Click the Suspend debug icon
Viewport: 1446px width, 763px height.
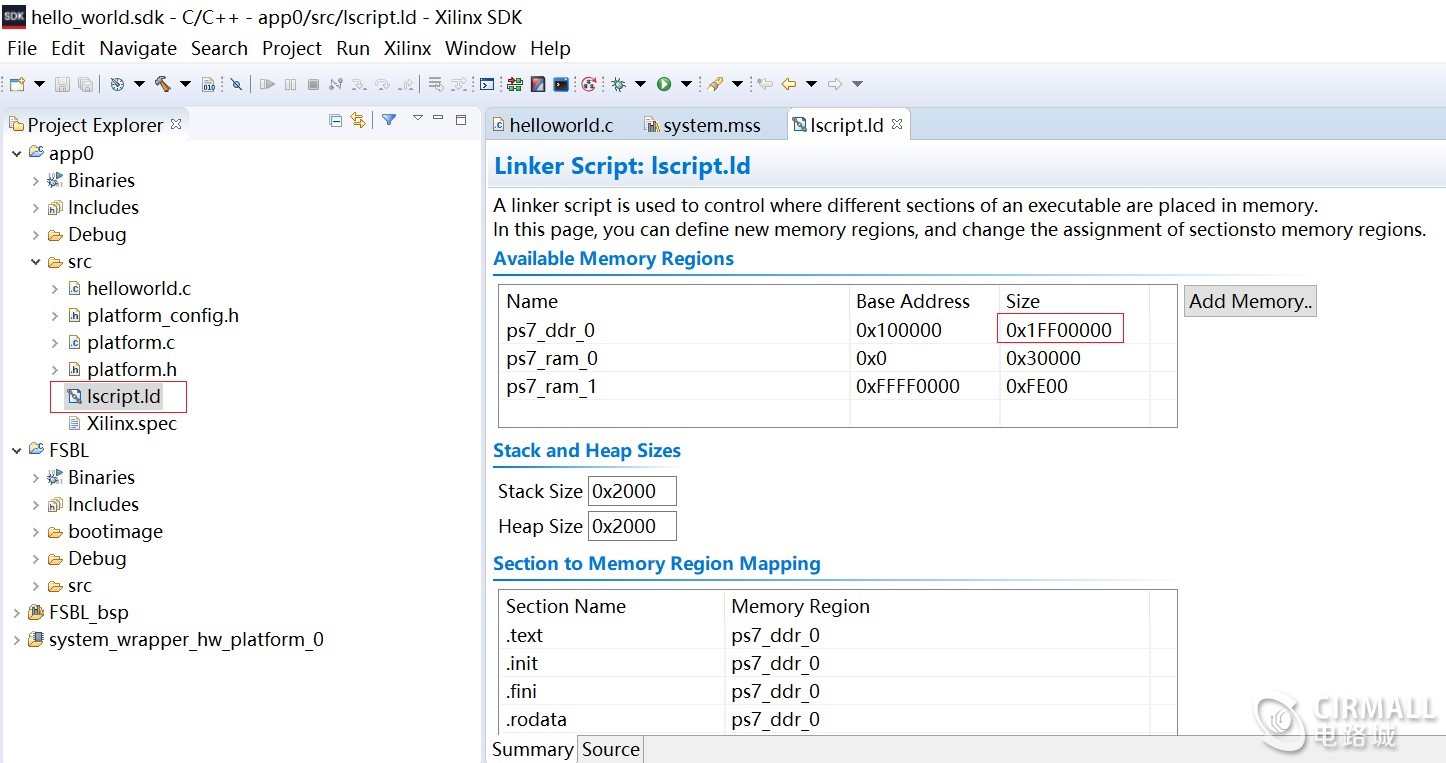click(290, 84)
